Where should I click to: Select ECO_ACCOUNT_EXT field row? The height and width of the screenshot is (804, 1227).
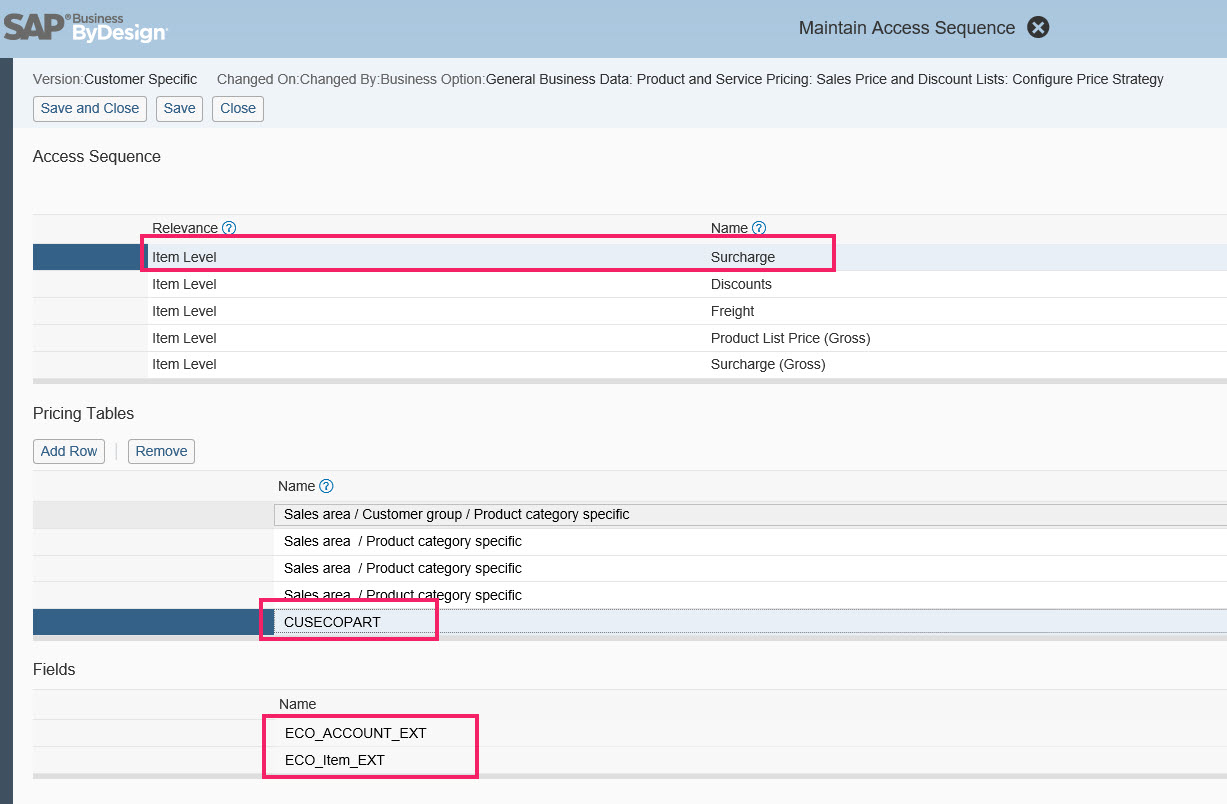pyautogui.click(x=630, y=733)
